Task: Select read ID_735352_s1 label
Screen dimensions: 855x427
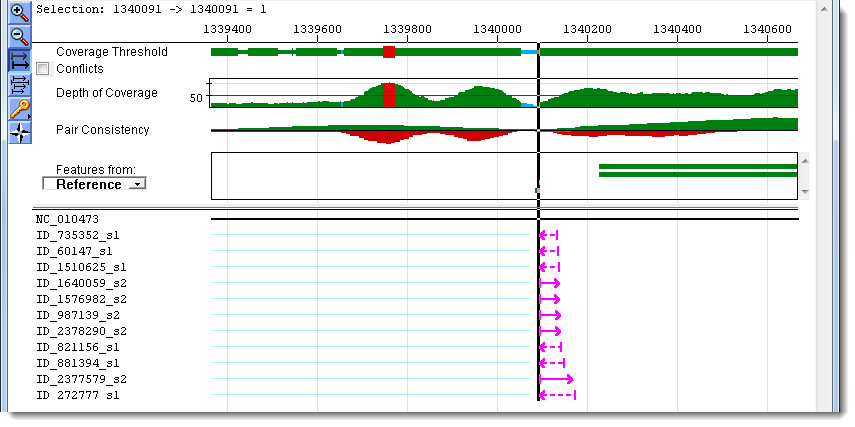Action: point(77,236)
